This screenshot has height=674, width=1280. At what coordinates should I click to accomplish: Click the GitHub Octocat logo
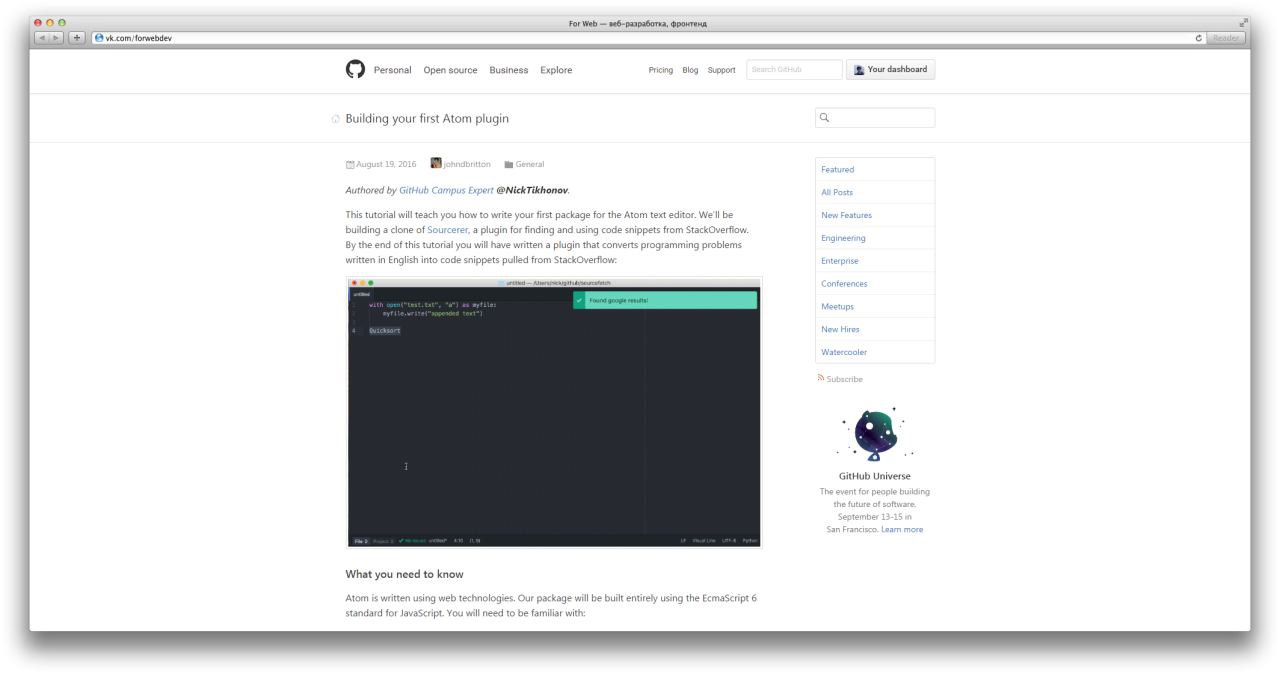tap(355, 69)
